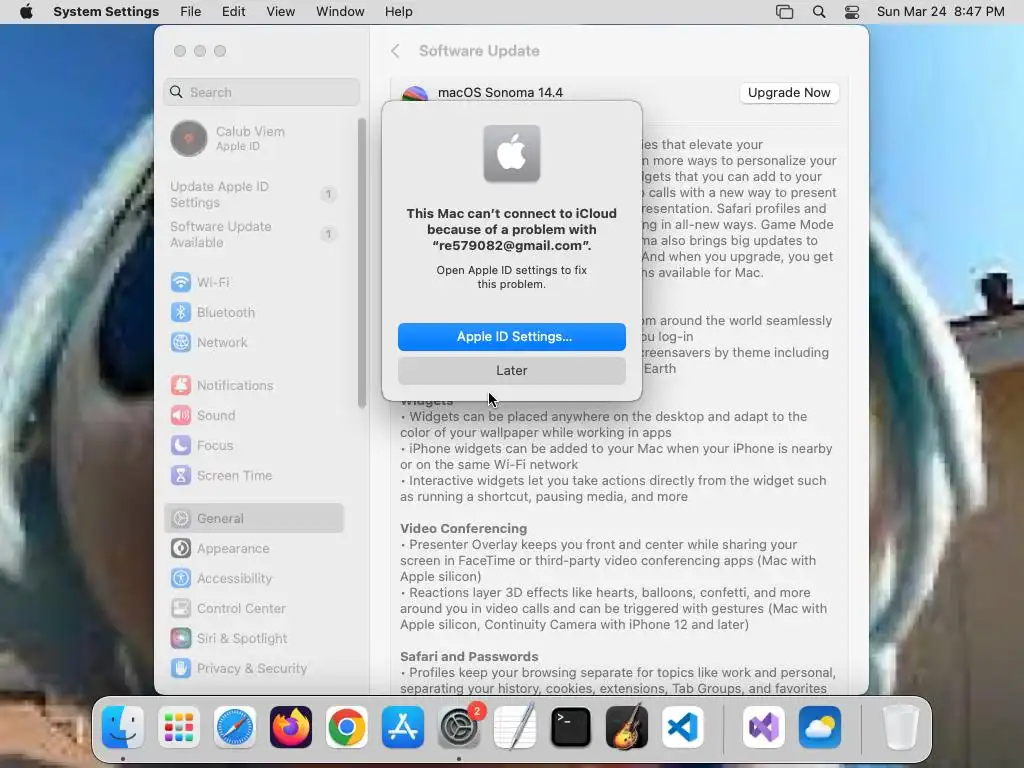Open Control Center settings pane
This screenshot has width=1024, height=768.
[x=254, y=609]
